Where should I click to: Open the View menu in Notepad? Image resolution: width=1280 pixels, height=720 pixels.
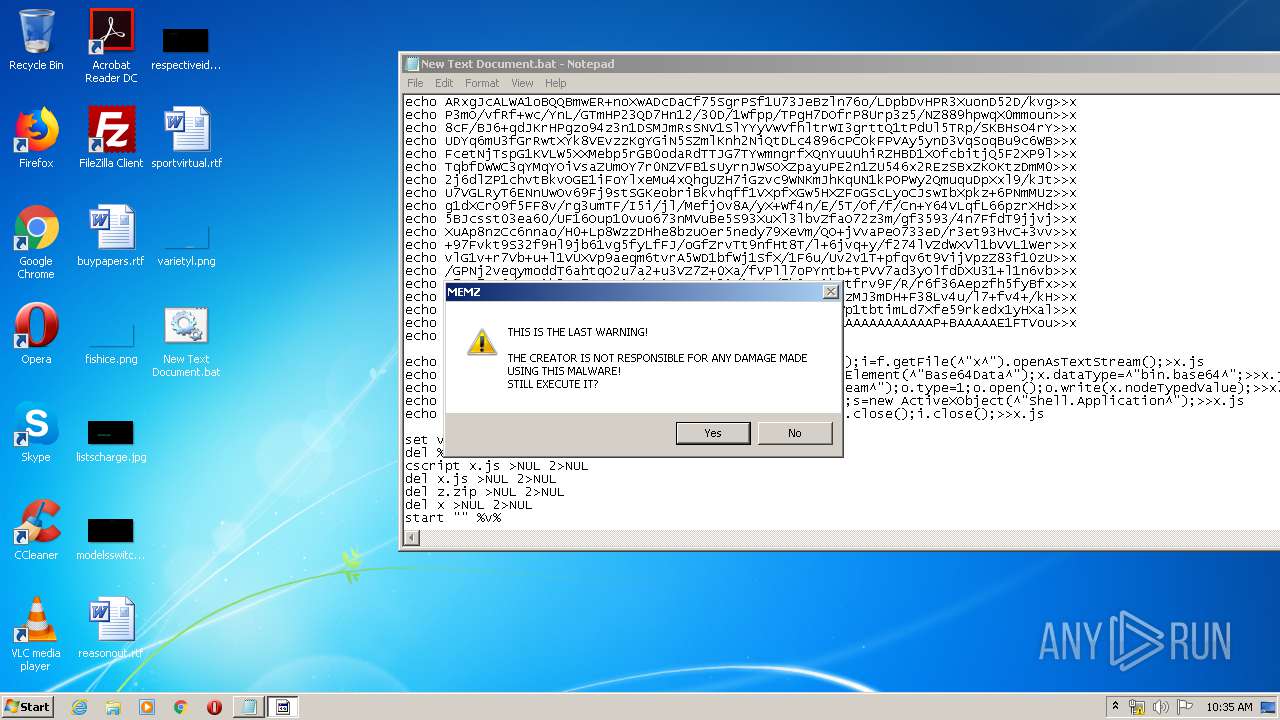(x=523, y=83)
